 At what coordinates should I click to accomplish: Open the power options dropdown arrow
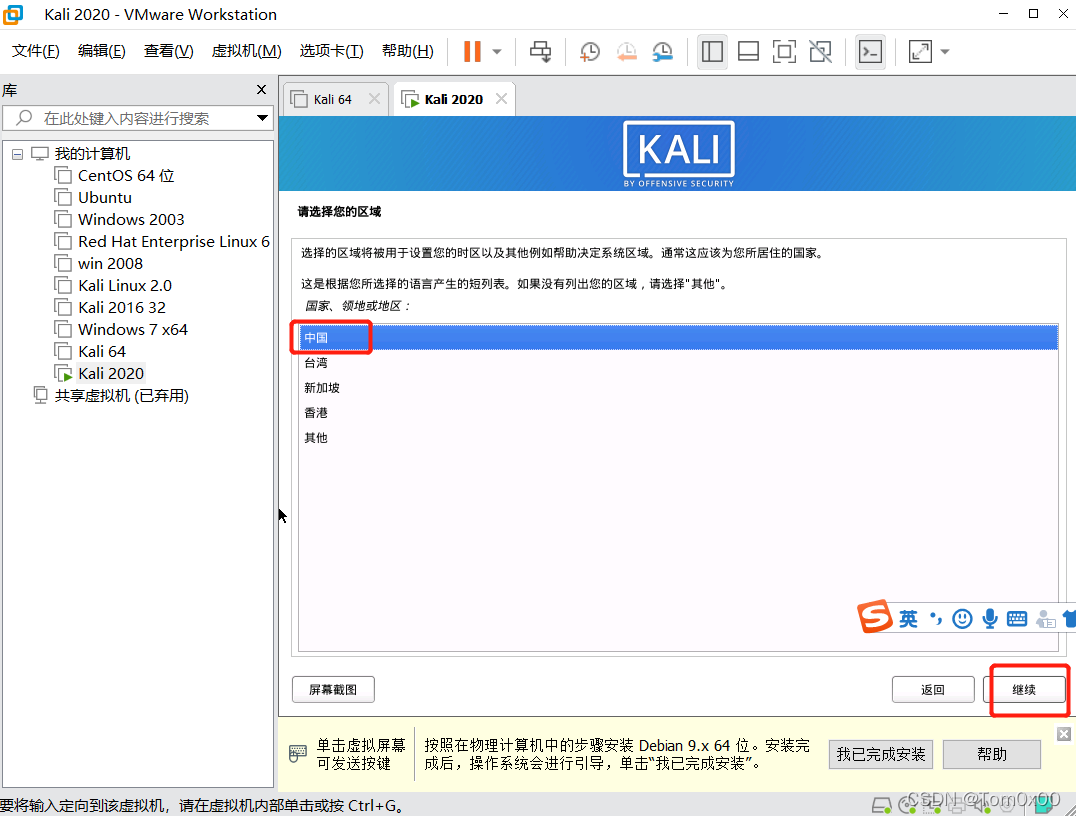point(497,51)
